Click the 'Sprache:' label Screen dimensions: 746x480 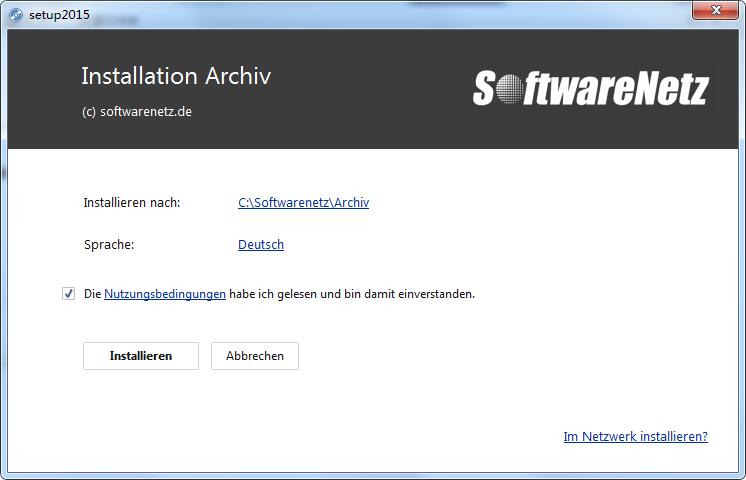point(109,245)
